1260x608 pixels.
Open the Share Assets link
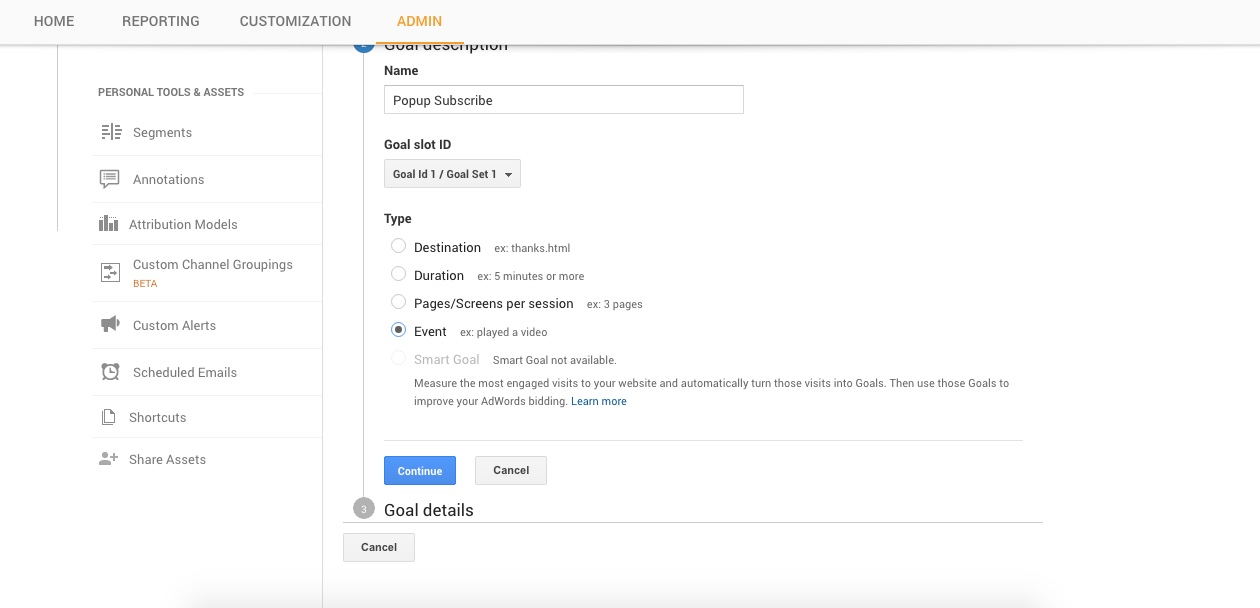click(x=167, y=459)
